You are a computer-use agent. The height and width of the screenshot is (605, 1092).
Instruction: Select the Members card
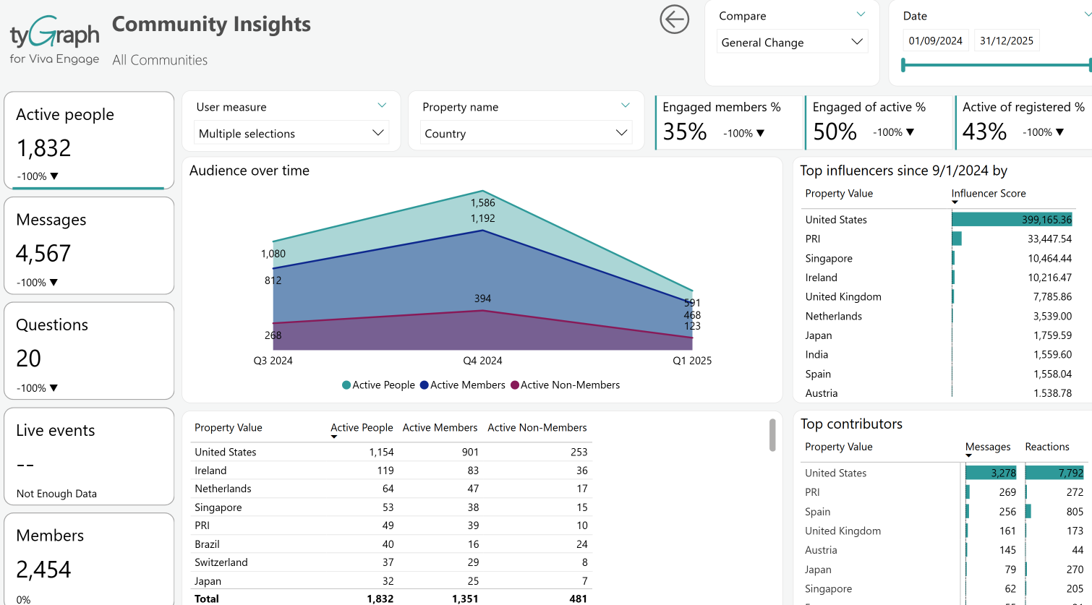coord(89,559)
